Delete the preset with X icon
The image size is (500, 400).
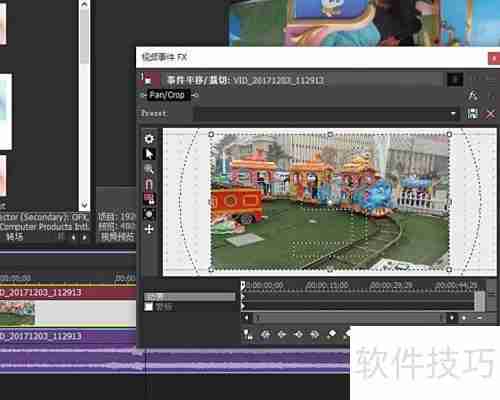click(491, 114)
